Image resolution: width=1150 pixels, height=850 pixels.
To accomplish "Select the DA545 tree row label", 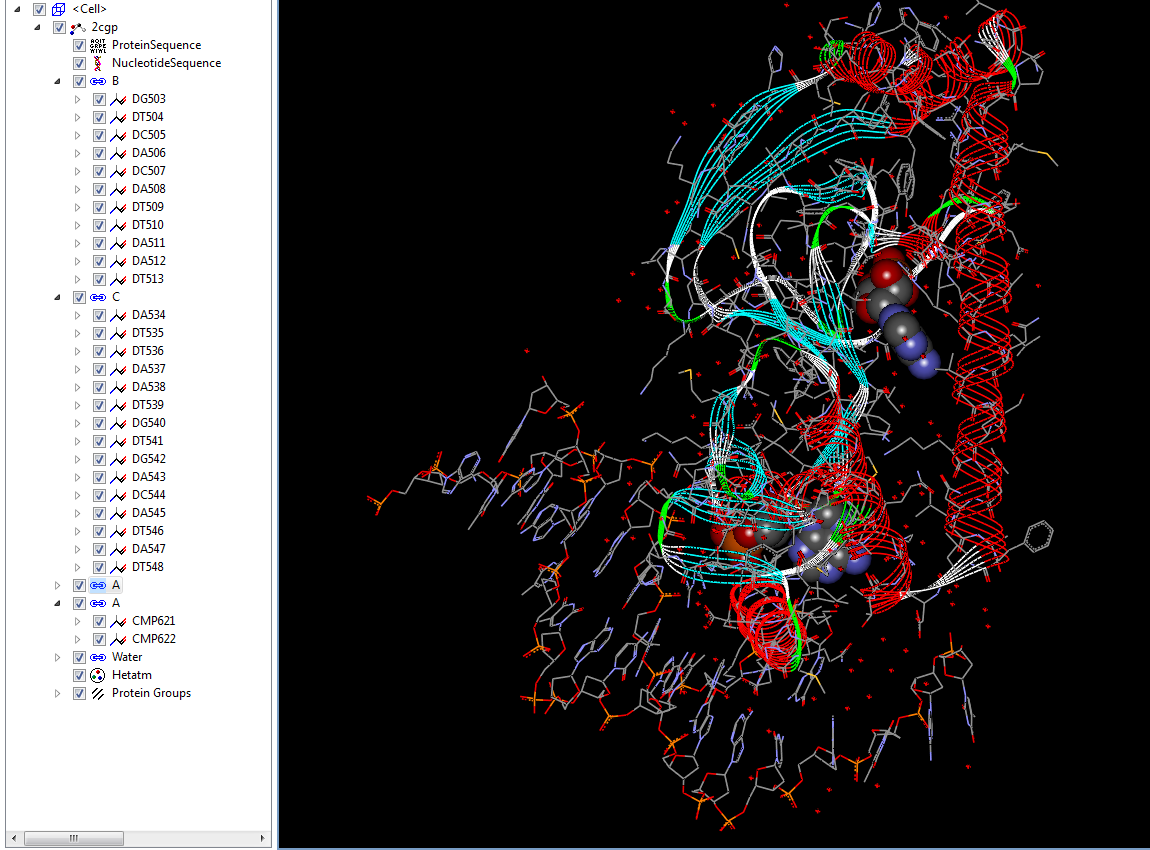I will [x=149, y=513].
